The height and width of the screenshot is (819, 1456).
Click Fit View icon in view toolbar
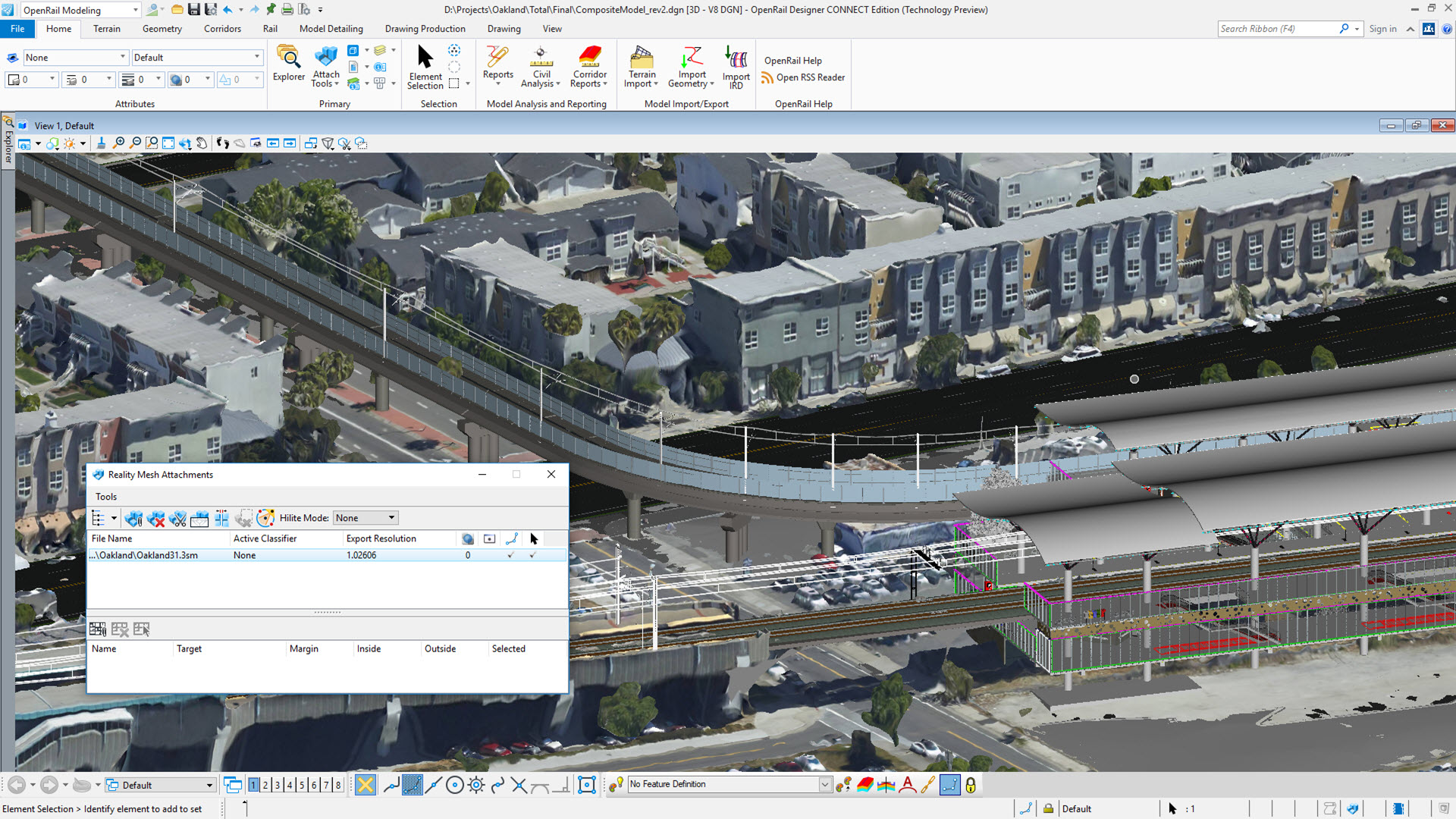(168, 143)
